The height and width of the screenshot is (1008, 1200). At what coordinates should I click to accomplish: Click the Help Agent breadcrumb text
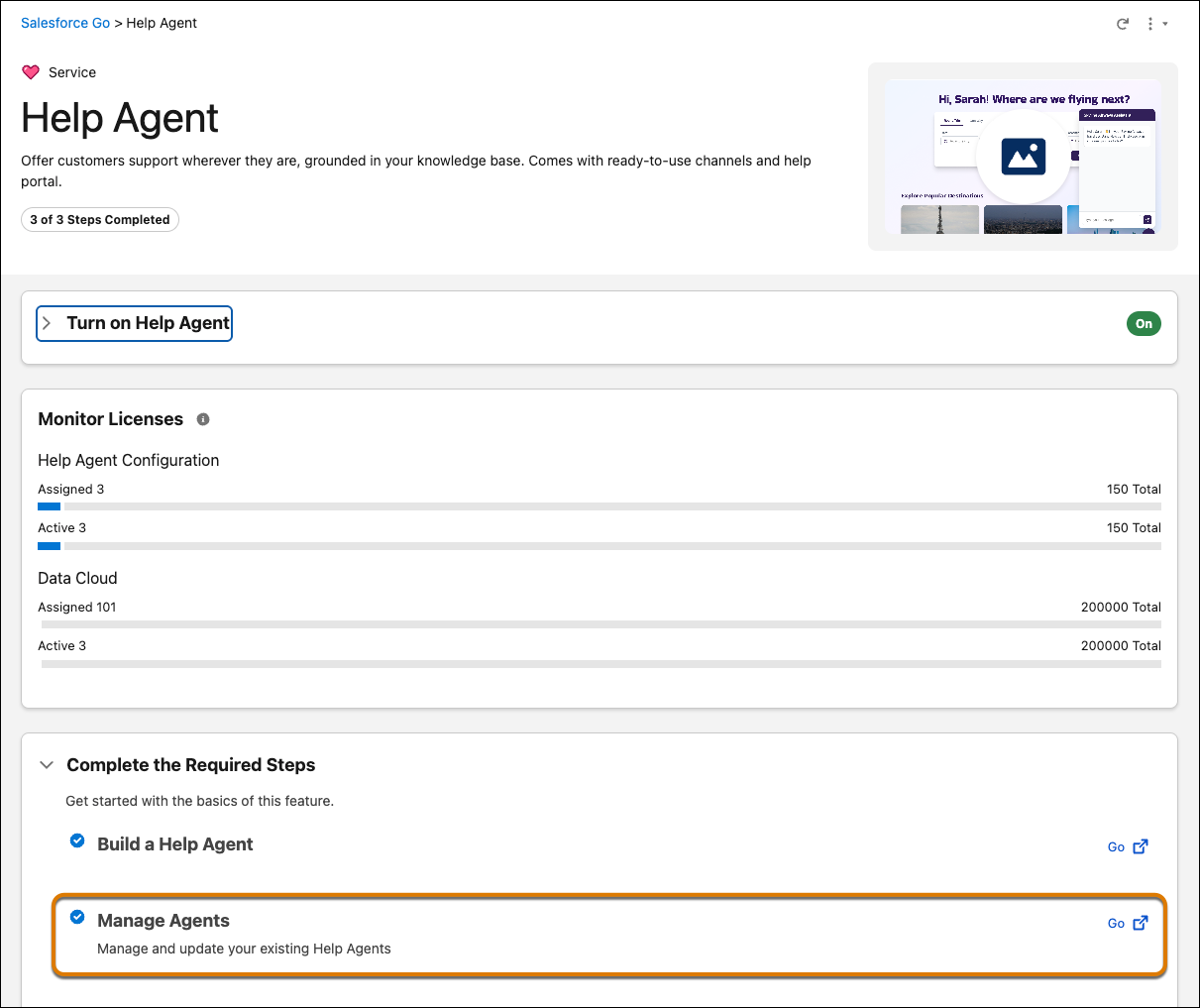click(x=162, y=23)
